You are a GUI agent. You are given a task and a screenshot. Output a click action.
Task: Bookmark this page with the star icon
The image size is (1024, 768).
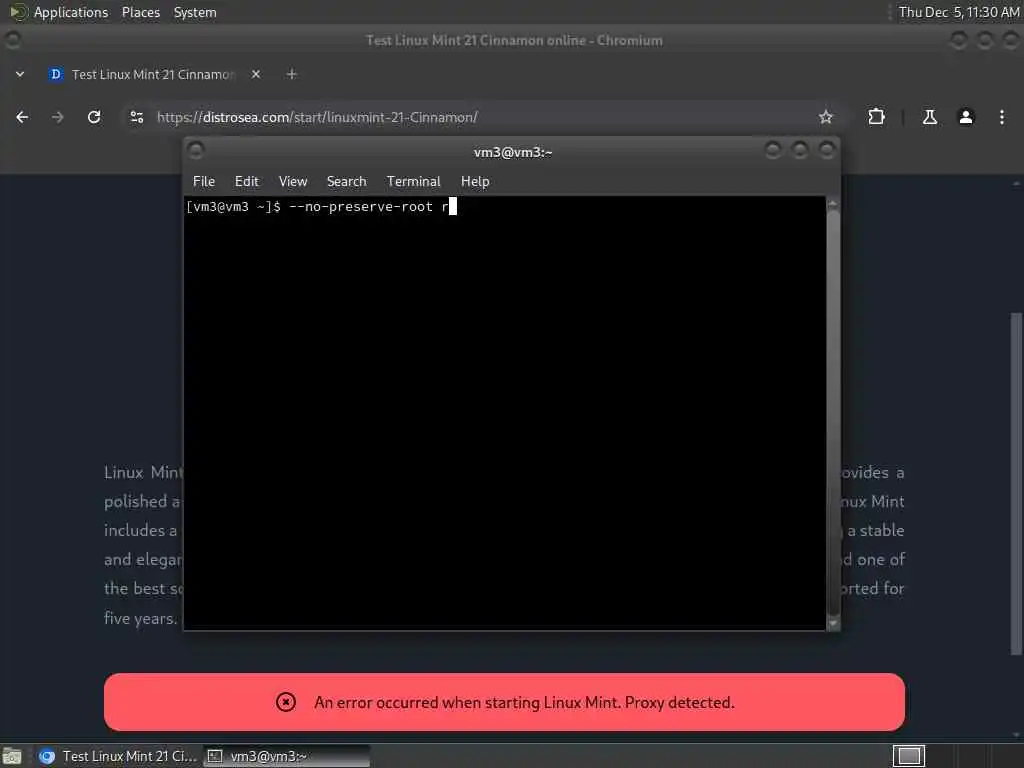point(825,118)
